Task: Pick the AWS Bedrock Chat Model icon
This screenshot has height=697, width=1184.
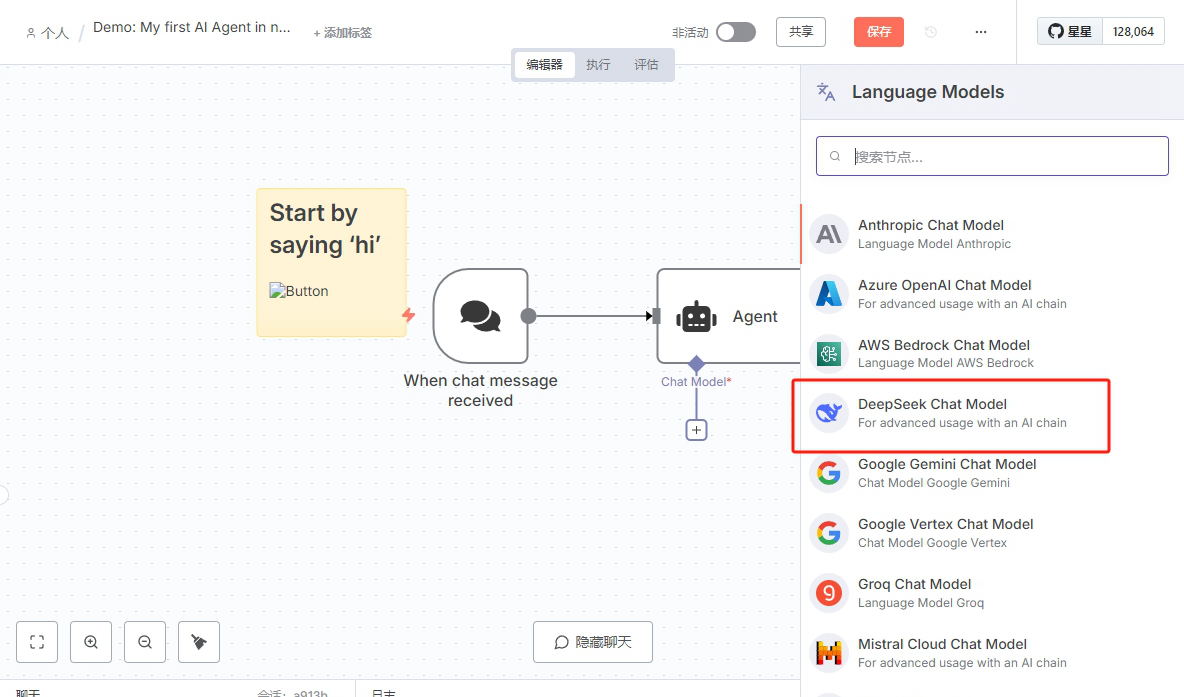Action: point(829,353)
